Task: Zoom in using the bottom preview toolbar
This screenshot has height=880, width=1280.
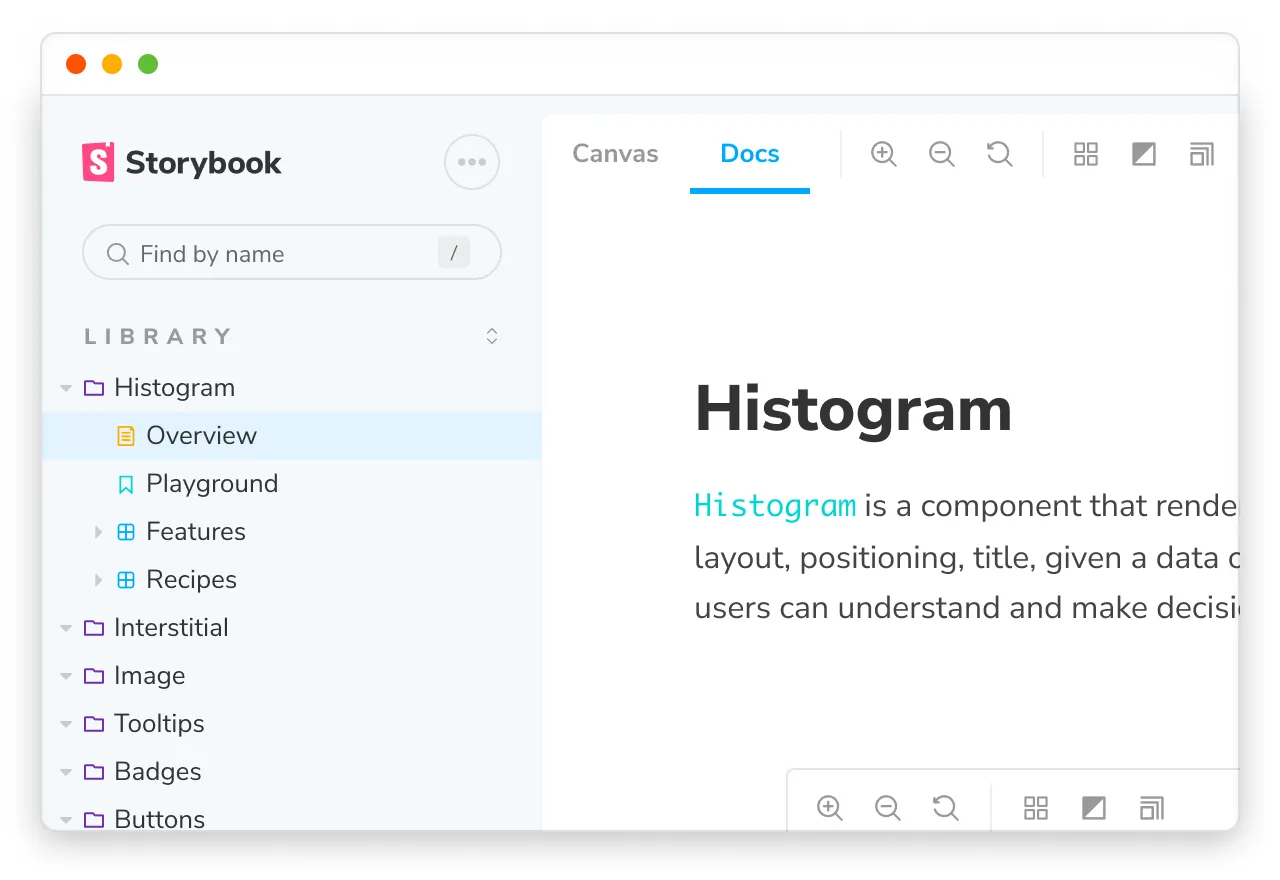Action: coord(829,808)
